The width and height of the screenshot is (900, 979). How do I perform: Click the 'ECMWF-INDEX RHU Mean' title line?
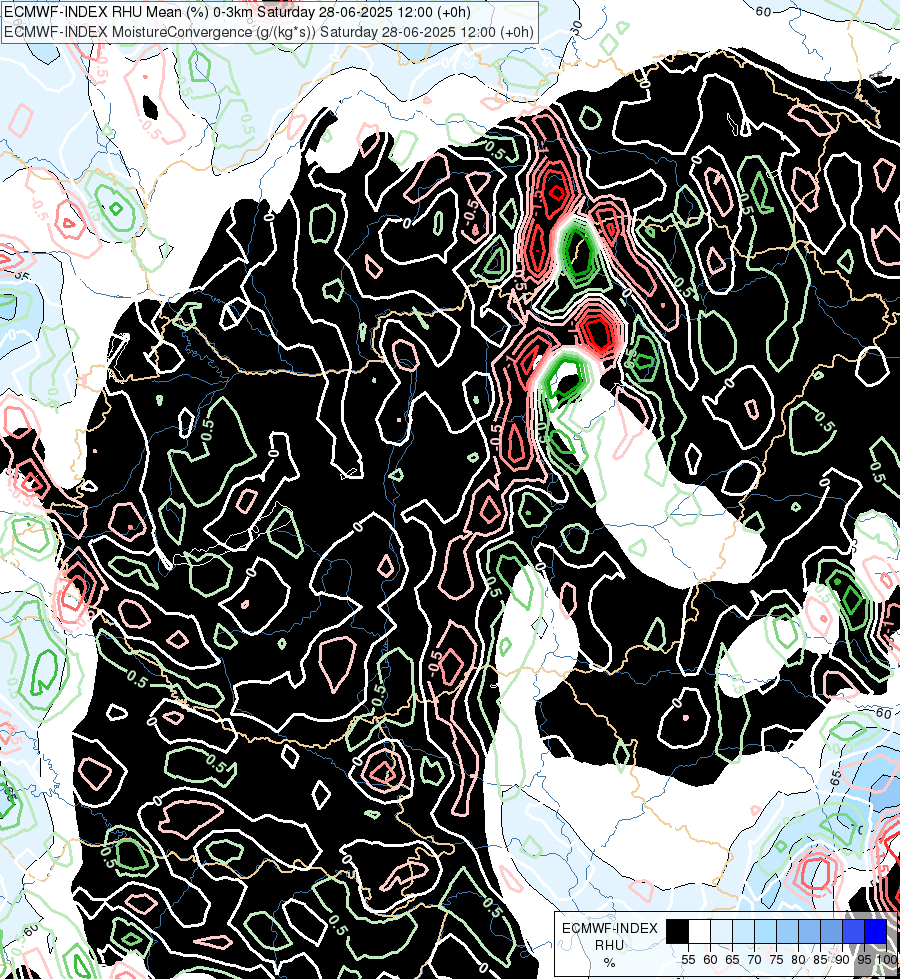click(x=237, y=12)
